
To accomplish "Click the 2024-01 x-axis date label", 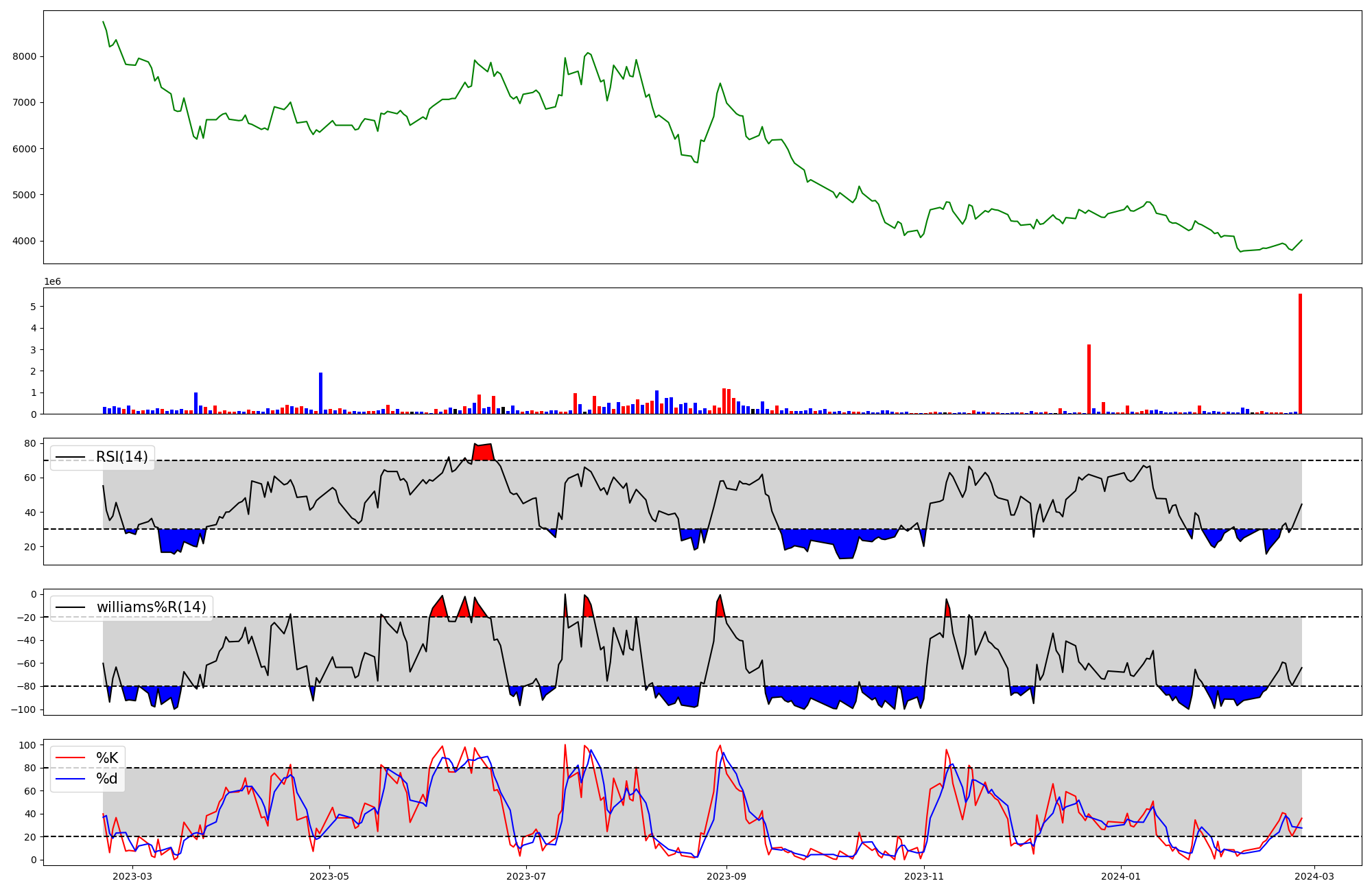I will tap(1121, 876).
